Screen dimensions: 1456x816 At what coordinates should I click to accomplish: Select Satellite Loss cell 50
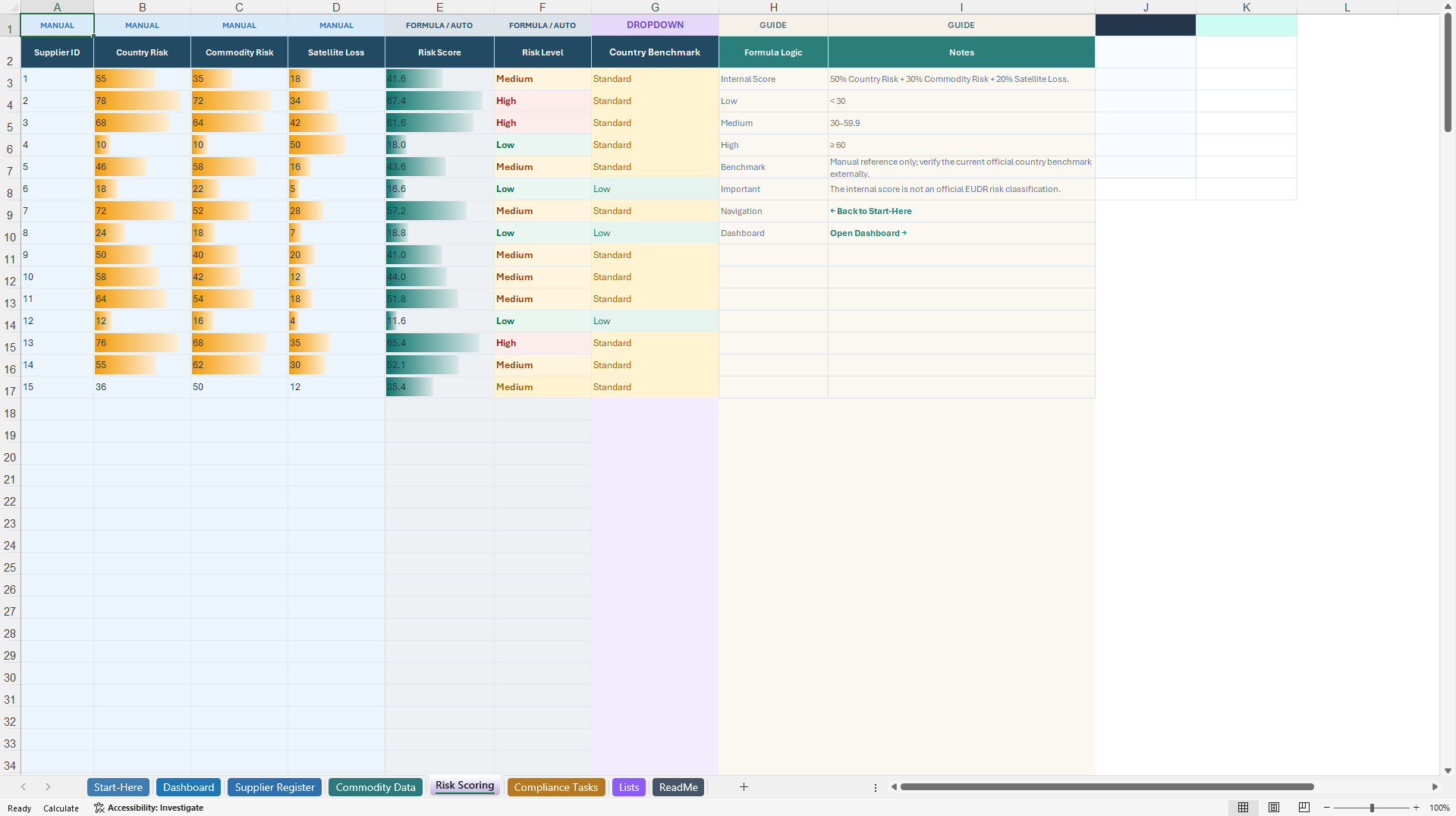point(336,145)
